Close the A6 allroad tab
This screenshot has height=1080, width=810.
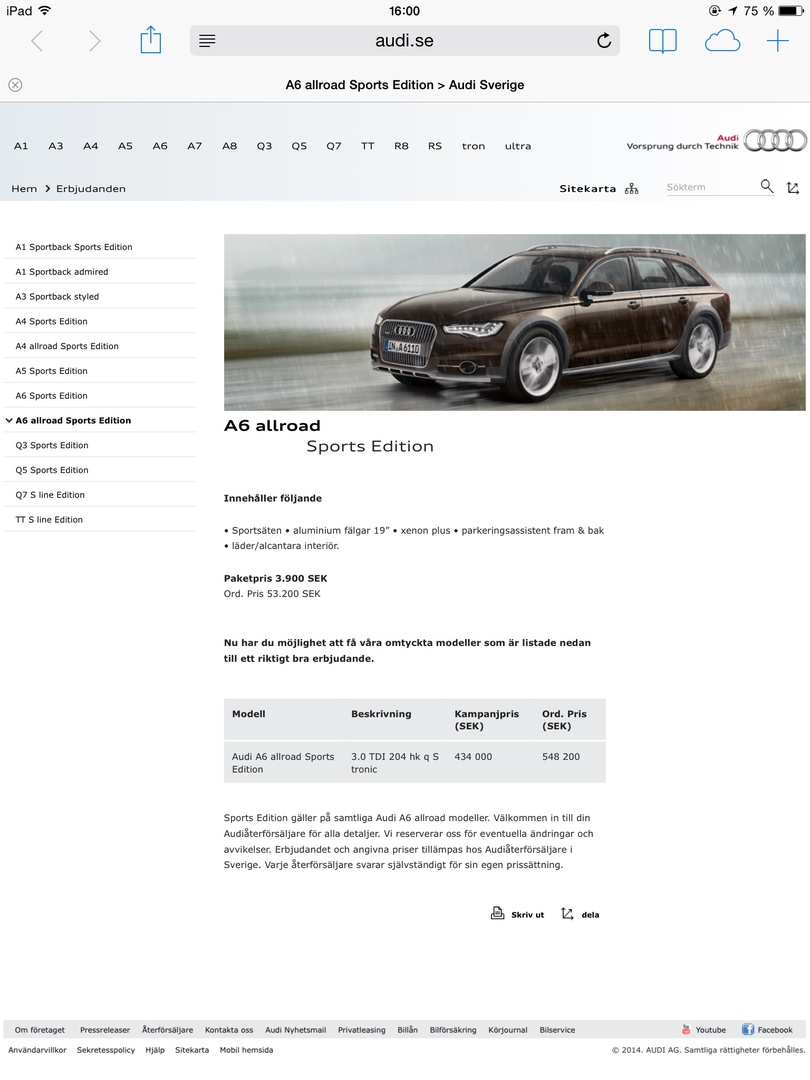pyautogui.click(x=15, y=85)
